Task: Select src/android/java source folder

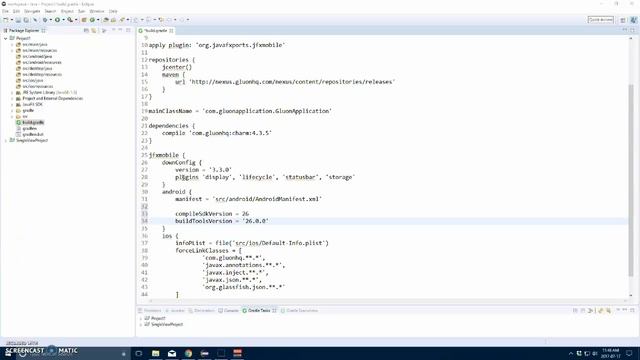Action: 37,56
